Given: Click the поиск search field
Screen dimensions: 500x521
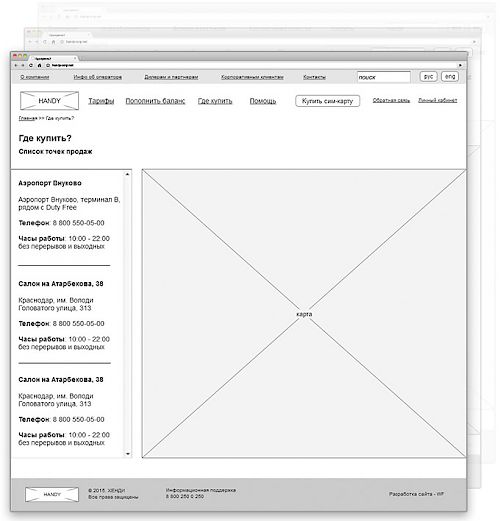Looking at the screenshot, I should tap(384, 77).
